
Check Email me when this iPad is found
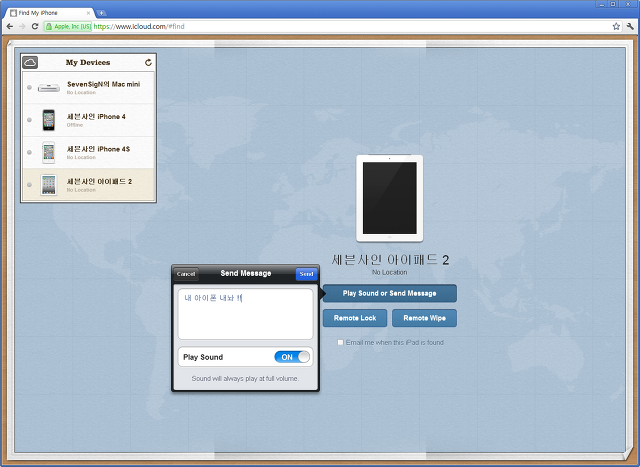(x=340, y=342)
